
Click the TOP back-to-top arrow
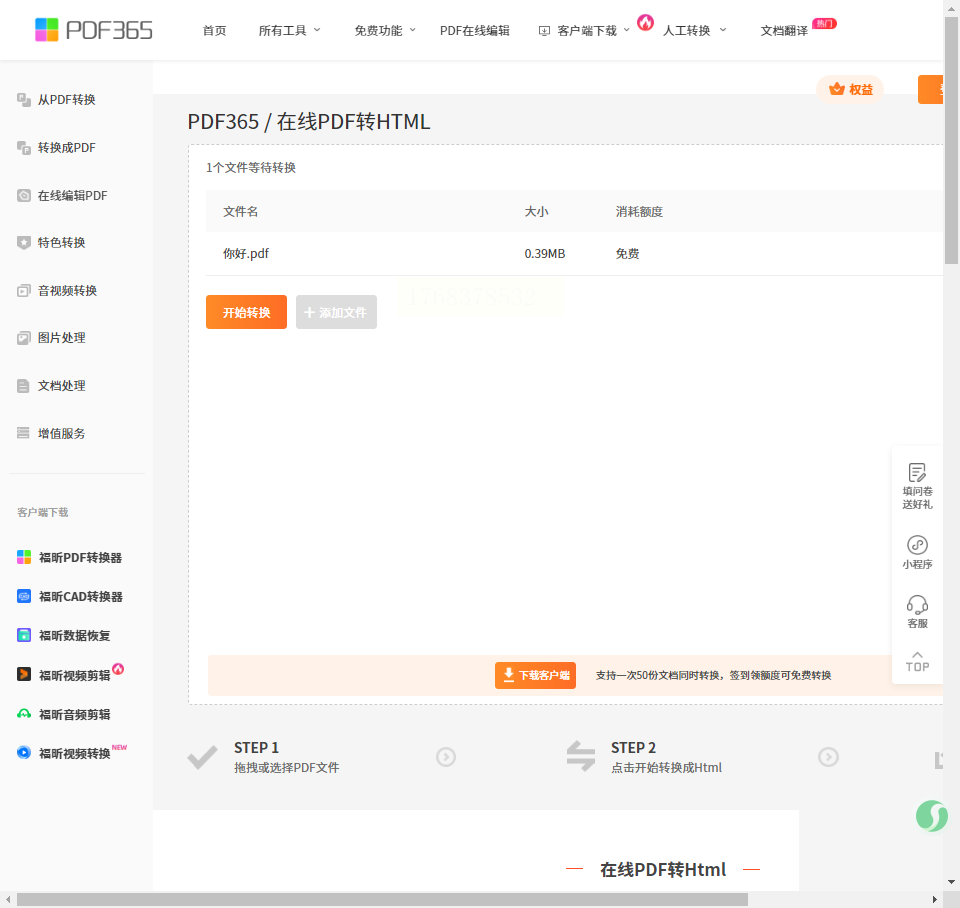(917, 662)
